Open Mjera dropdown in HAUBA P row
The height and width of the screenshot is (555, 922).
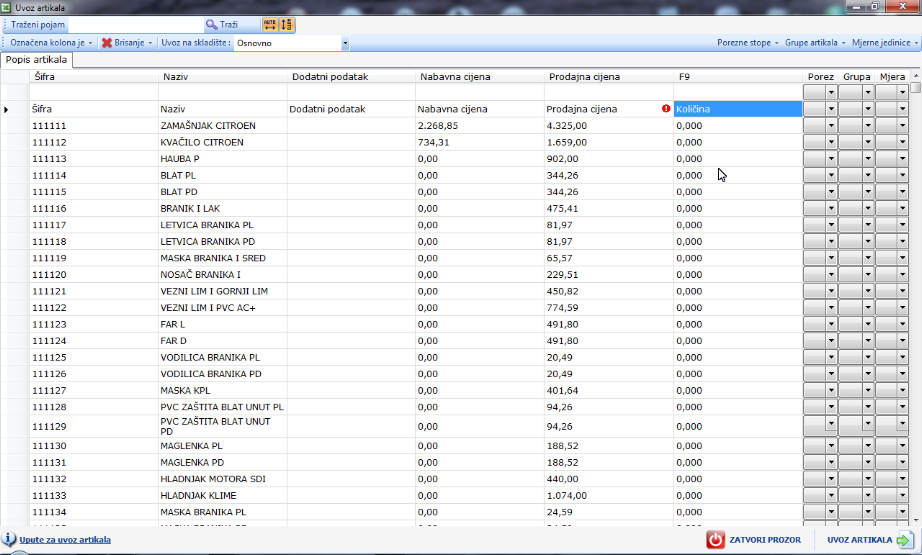[902, 158]
